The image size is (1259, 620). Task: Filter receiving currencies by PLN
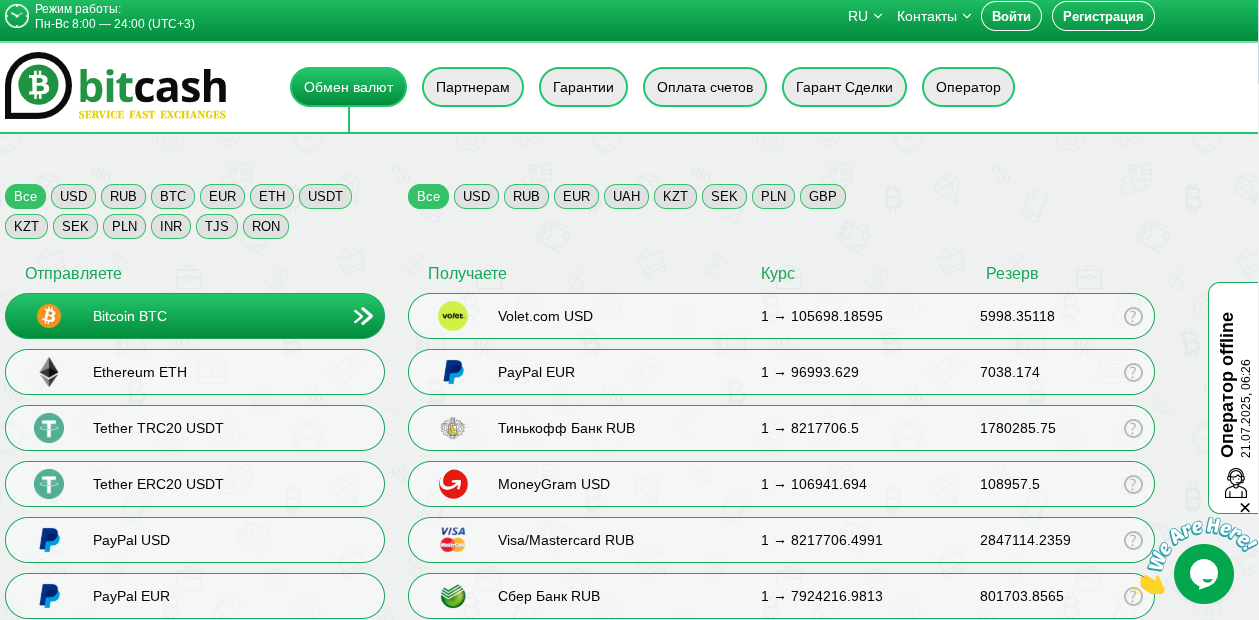tap(773, 196)
